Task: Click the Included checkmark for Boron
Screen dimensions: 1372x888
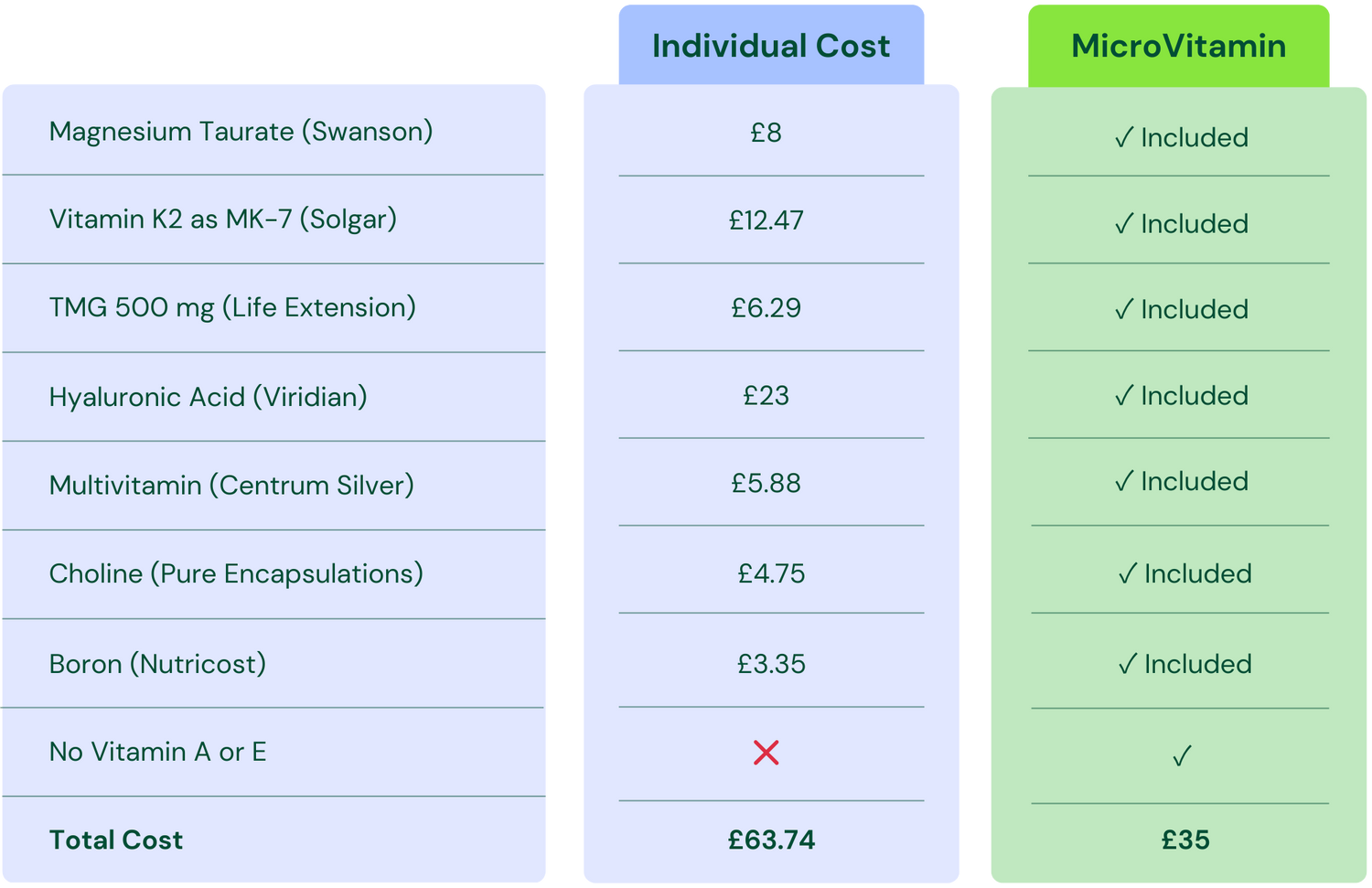Action: click(x=1128, y=665)
